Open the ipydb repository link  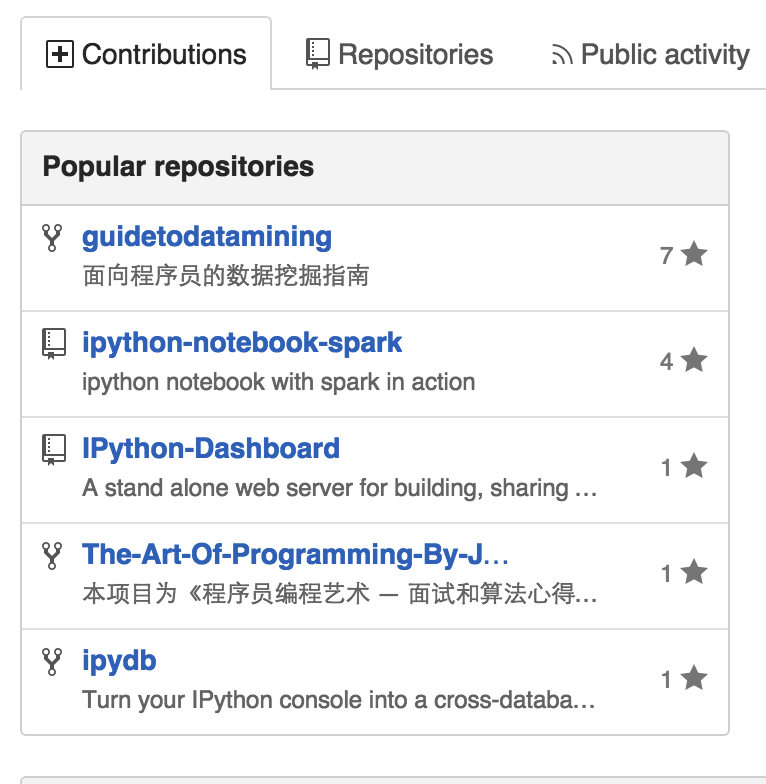(x=119, y=661)
